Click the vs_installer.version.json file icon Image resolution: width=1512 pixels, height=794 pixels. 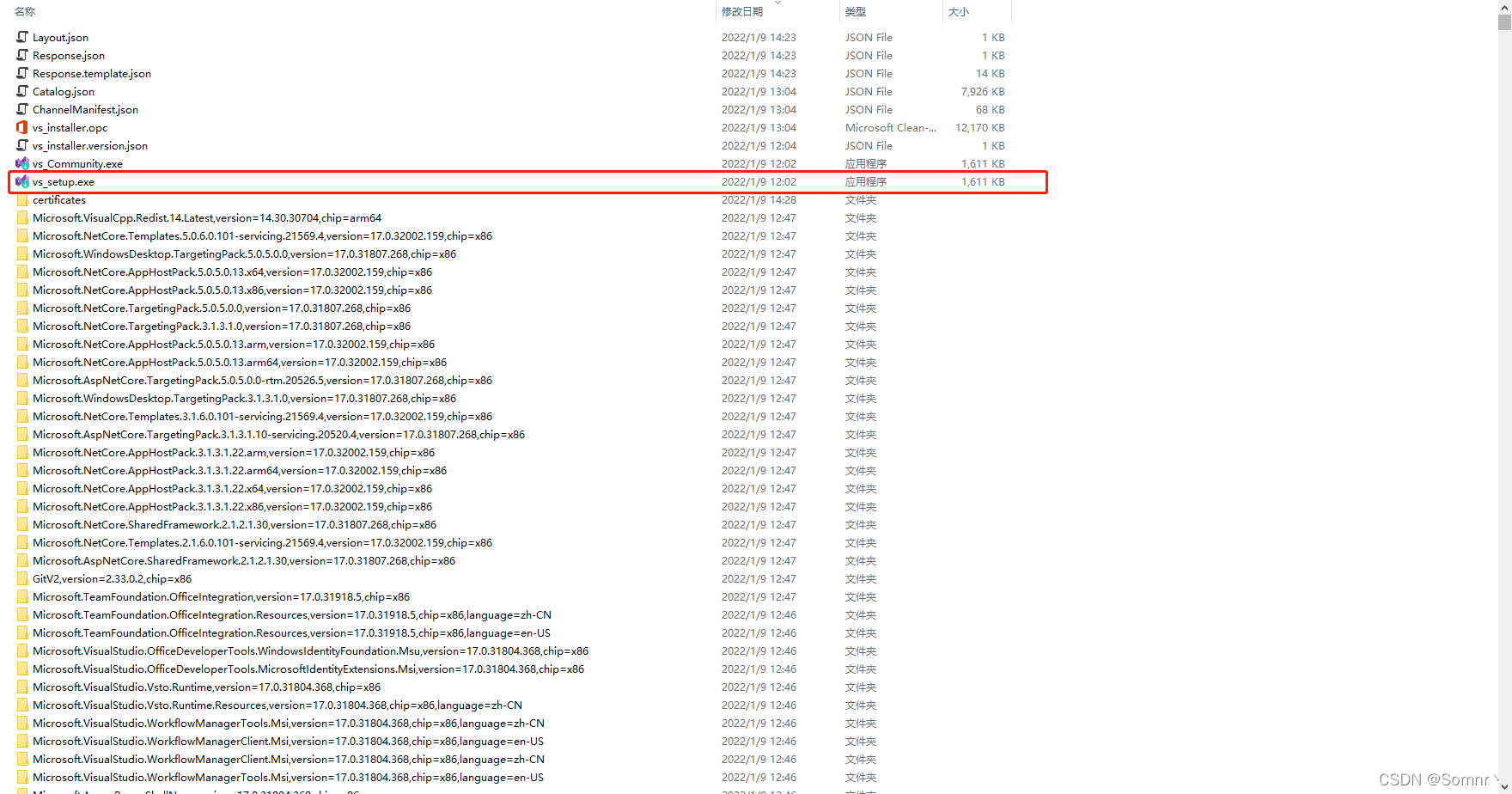click(x=22, y=145)
